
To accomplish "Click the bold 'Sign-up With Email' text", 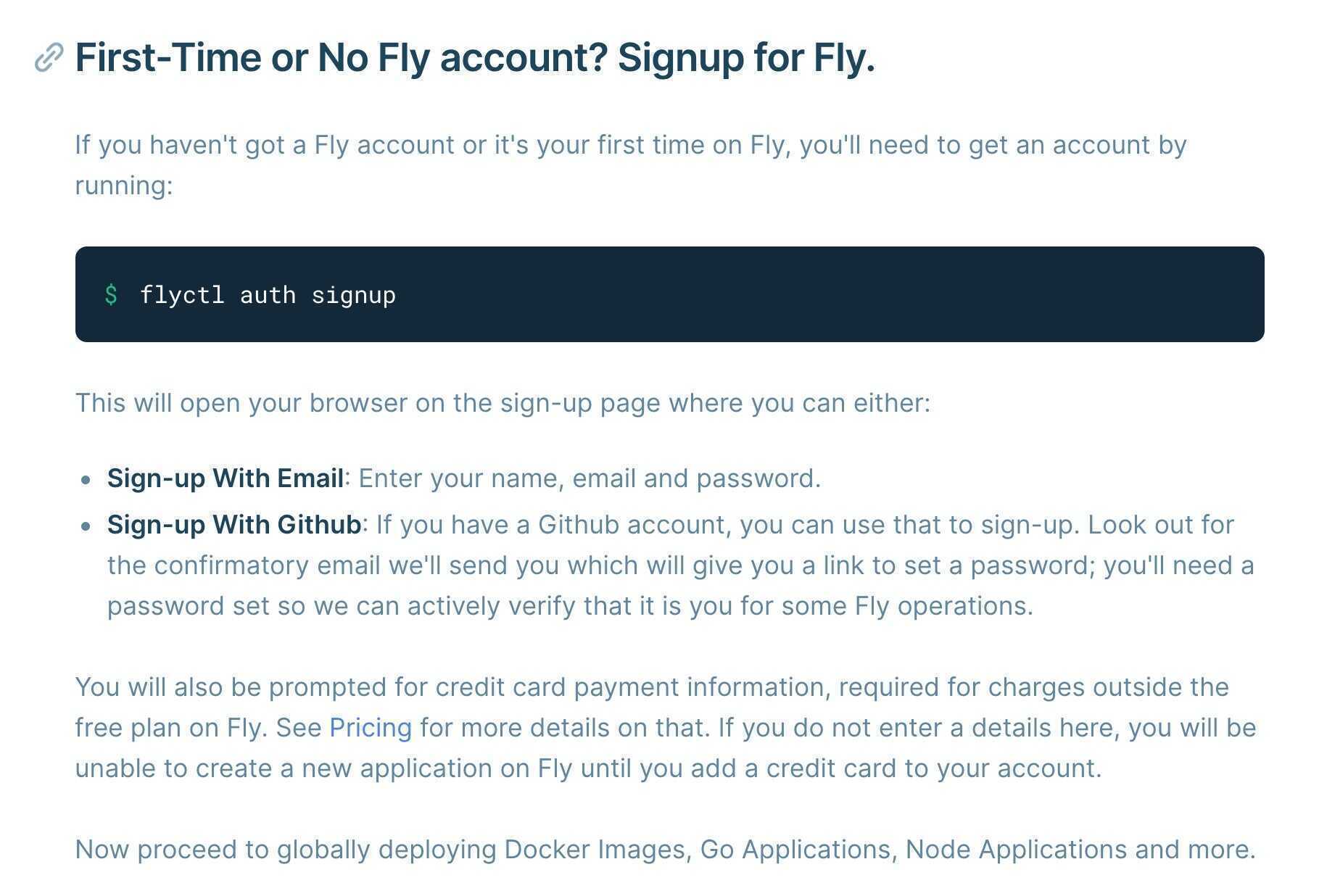I will coord(226,478).
